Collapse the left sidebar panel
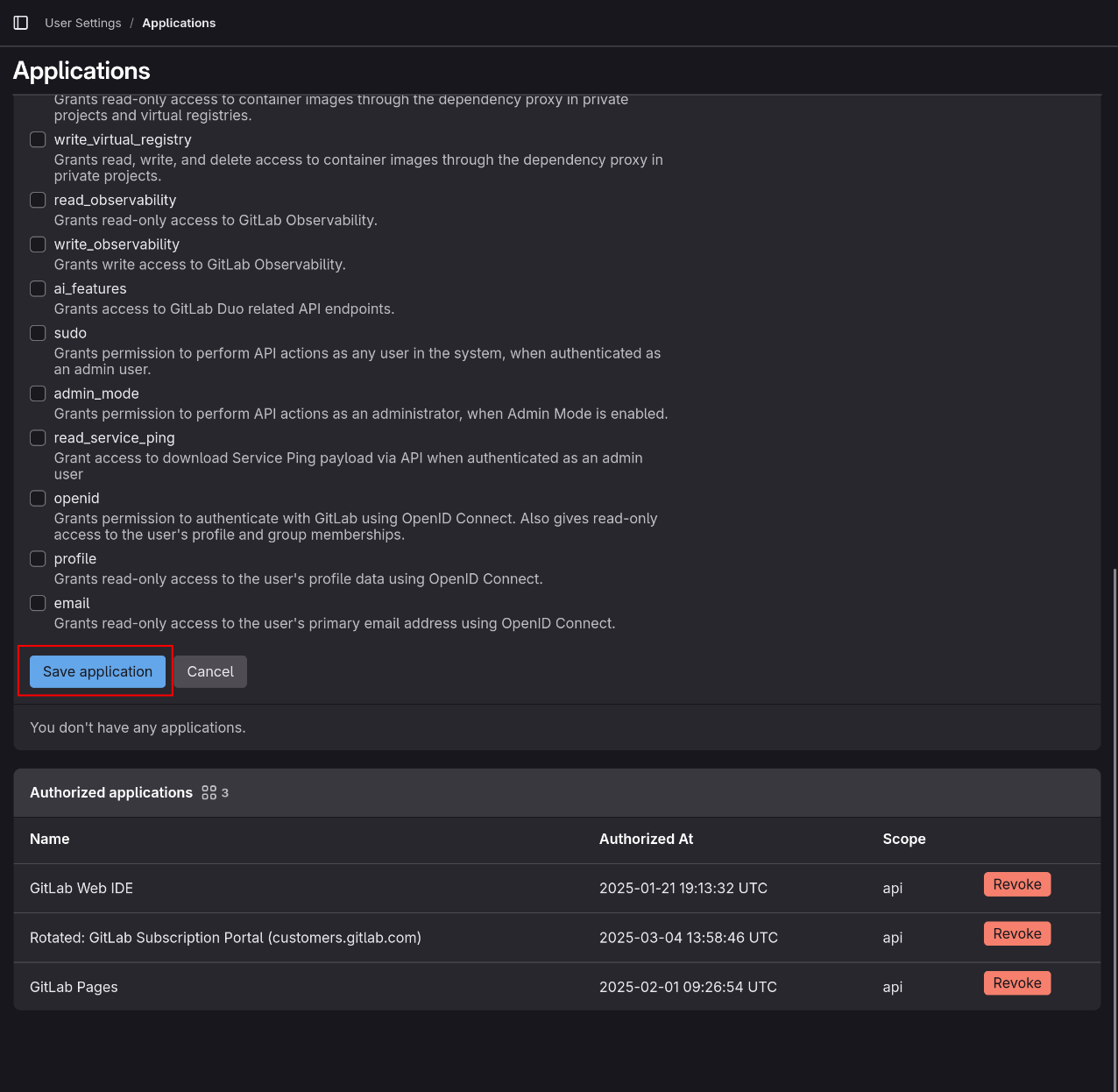 click(20, 23)
